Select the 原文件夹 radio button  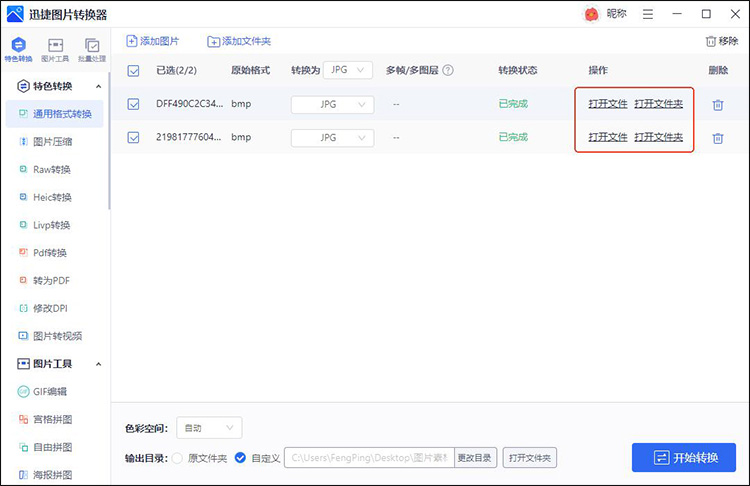(177, 458)
